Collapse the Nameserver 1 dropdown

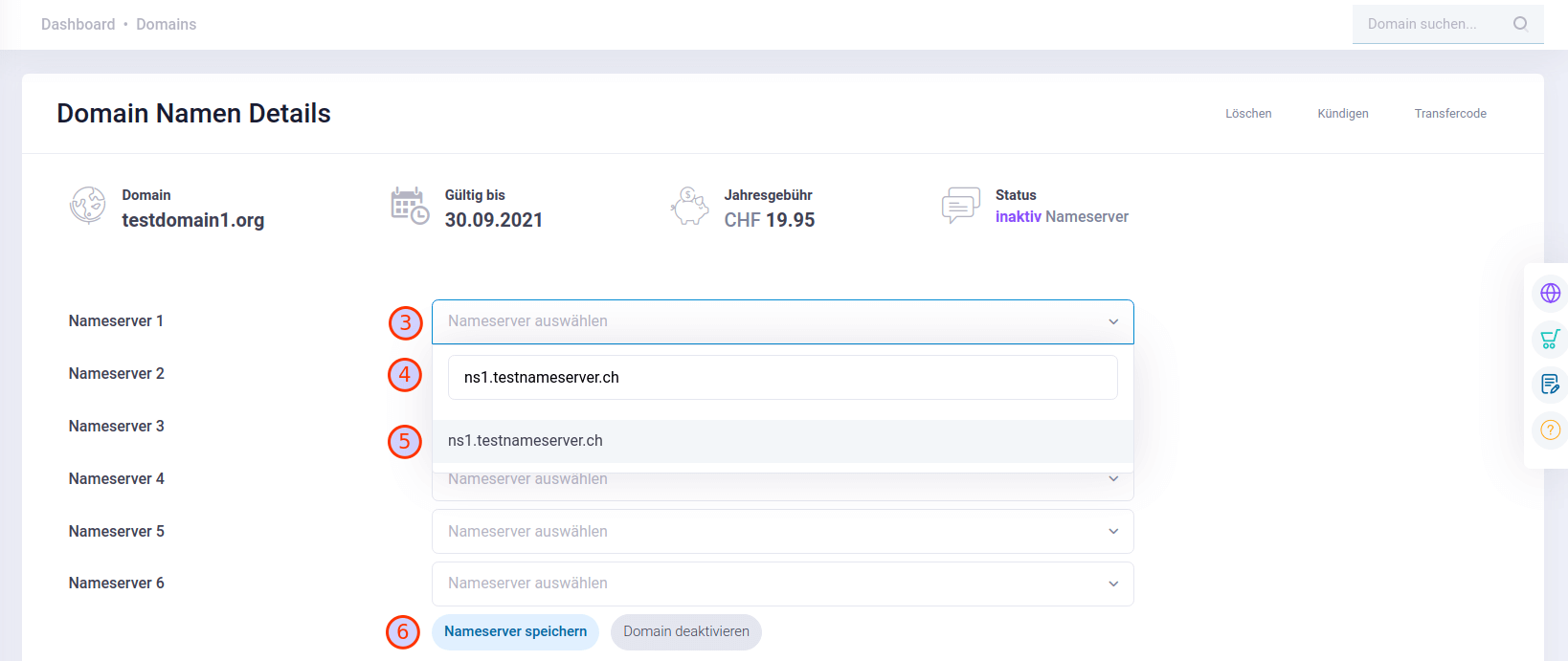pos(1113,322)
